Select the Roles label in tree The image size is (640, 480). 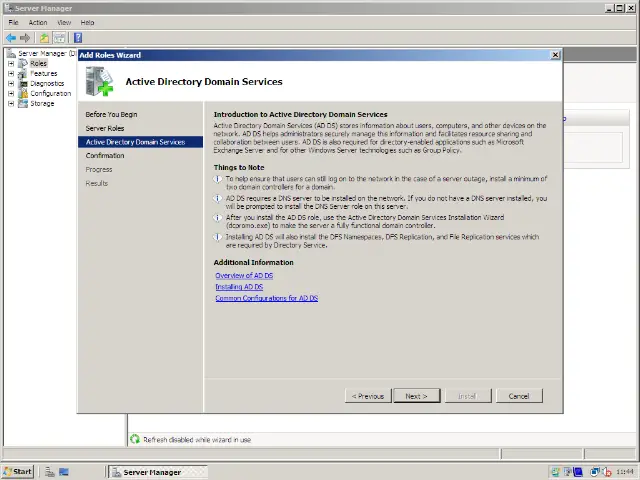(x=38, y=63)
